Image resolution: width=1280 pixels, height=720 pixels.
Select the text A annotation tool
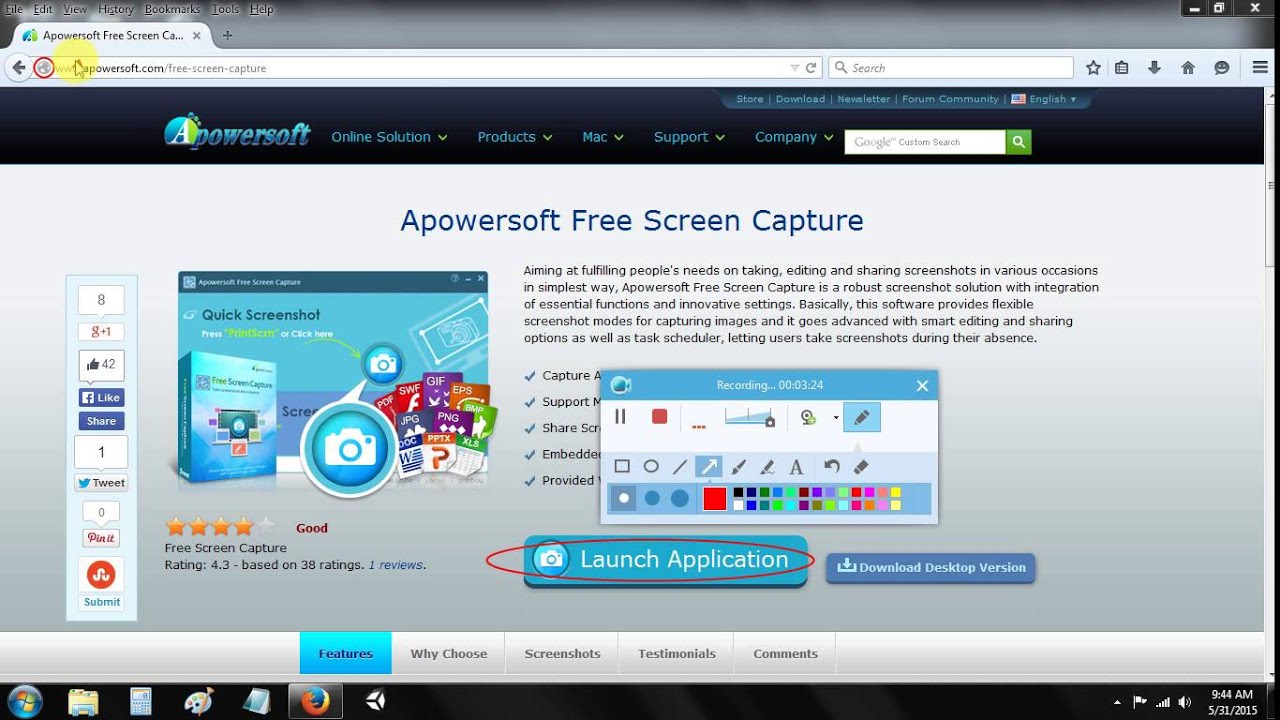point(796,467)
